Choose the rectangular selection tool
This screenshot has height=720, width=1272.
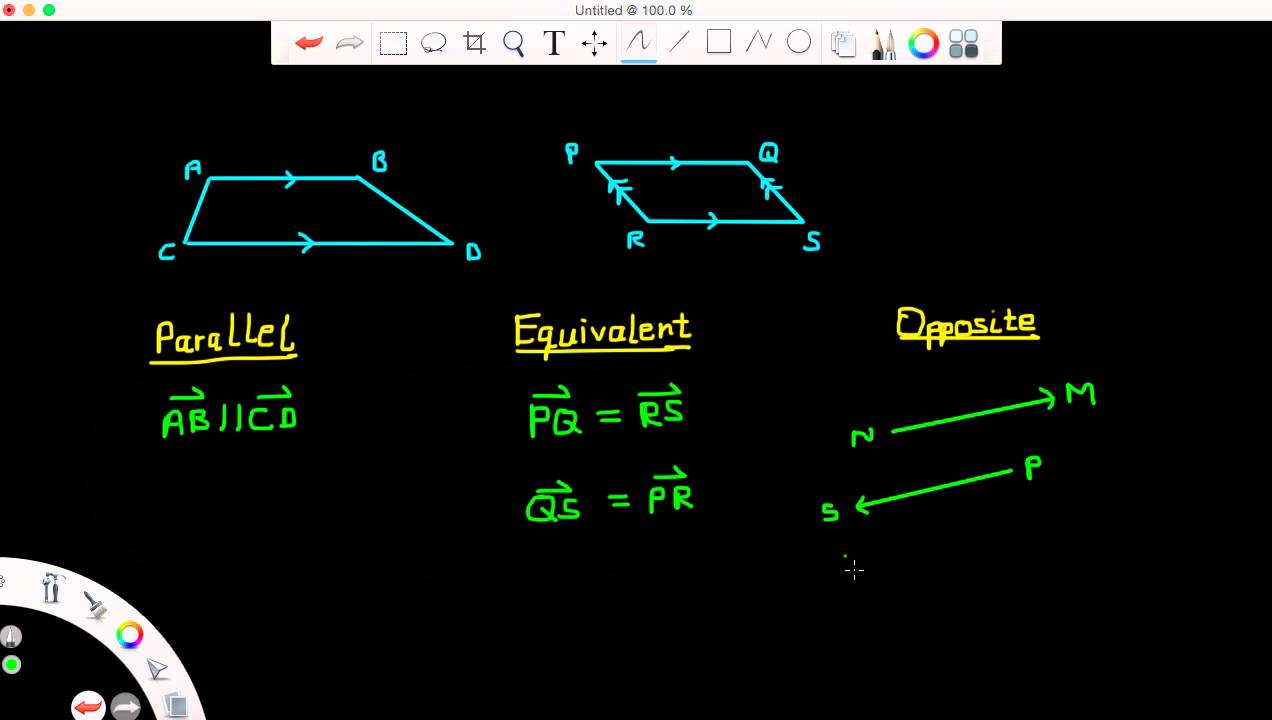tap(393, 42)
